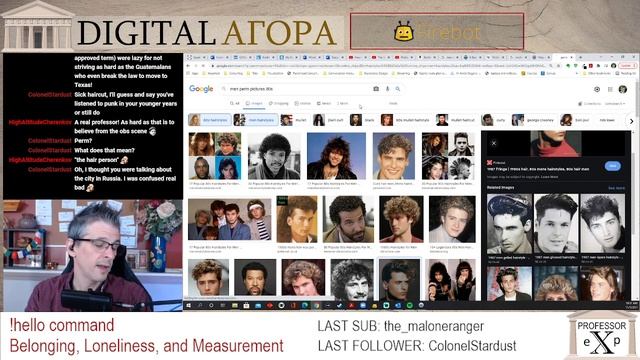Open the long-haired man on blue background result

tap(336, 156)
